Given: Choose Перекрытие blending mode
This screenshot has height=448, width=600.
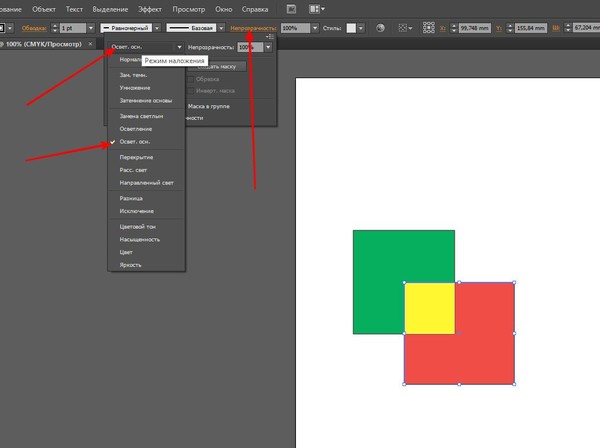Looking at the screenshot, I should [136, 157].
